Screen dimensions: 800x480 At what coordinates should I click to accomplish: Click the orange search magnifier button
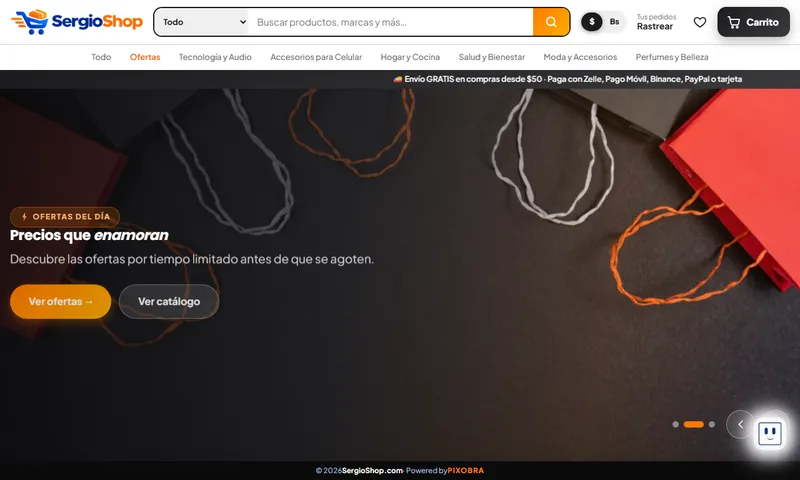point(551,22)
